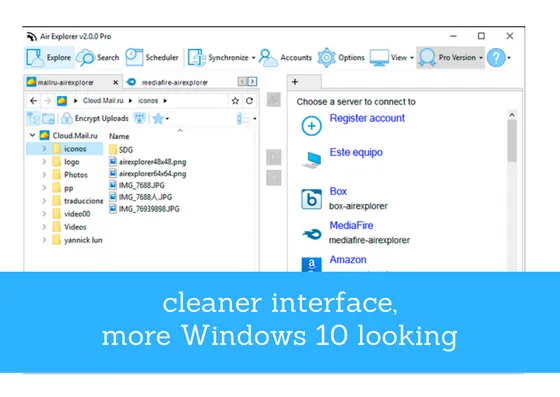Expand the Photos folder in tree

(x=44, y=175)
